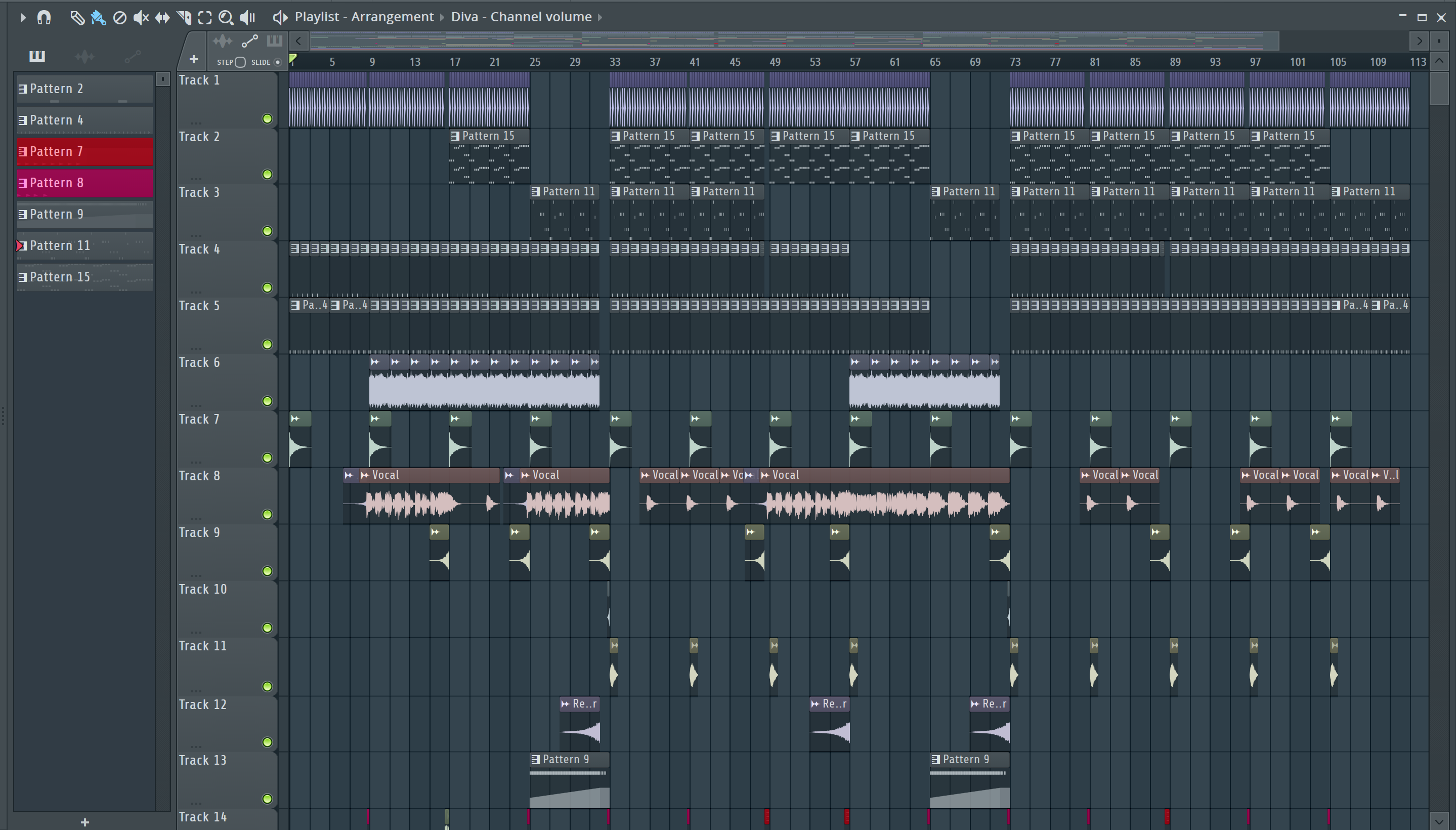Click horizontal overview scrollbar thumb
The height and width of the screenshot is (830, 1456).
[793, 41]
